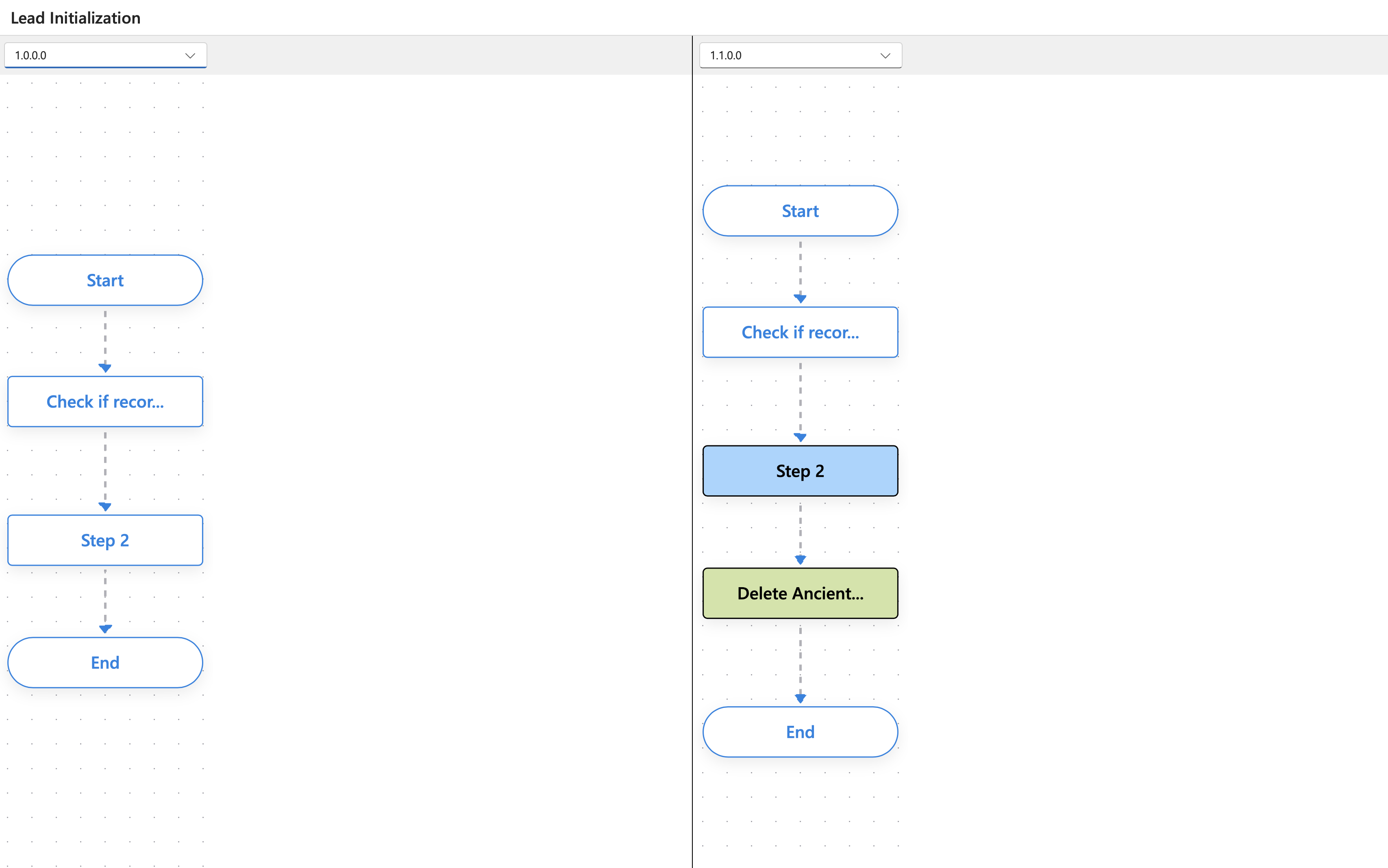The height and width of the screenshot is (868, 1388).
Task: Click the Lead Initialization title
Action: pos(75,18)
